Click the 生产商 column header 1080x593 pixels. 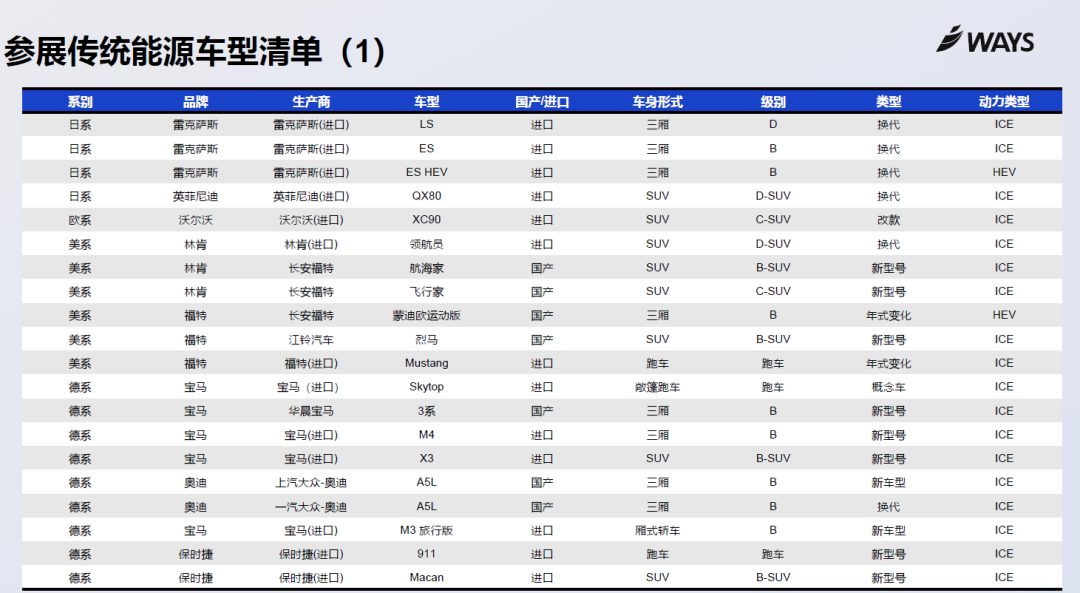click(x=311, y=102)
